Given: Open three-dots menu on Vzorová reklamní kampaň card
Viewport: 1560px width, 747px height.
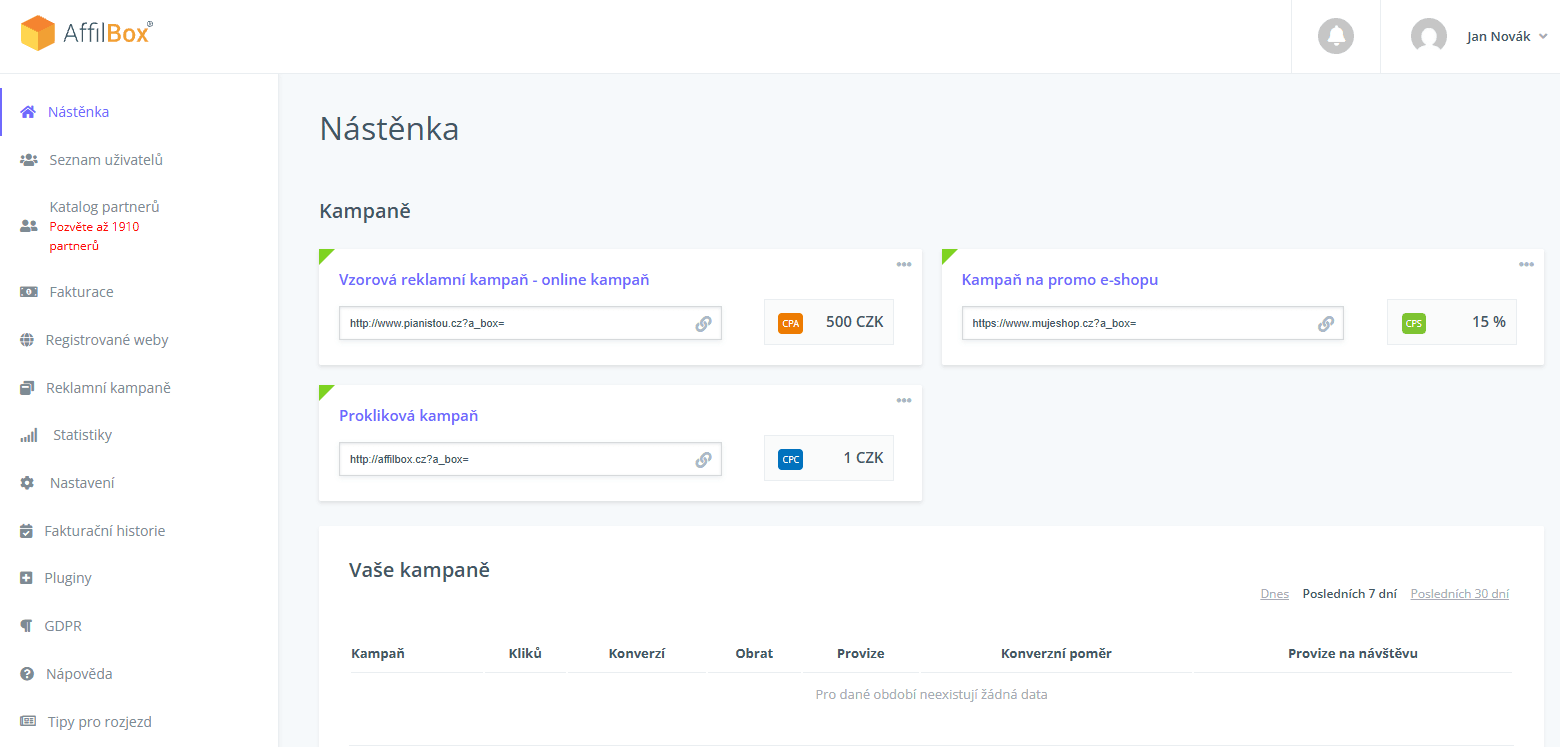Looking at the screenshot, I should [x=904, y=265].
